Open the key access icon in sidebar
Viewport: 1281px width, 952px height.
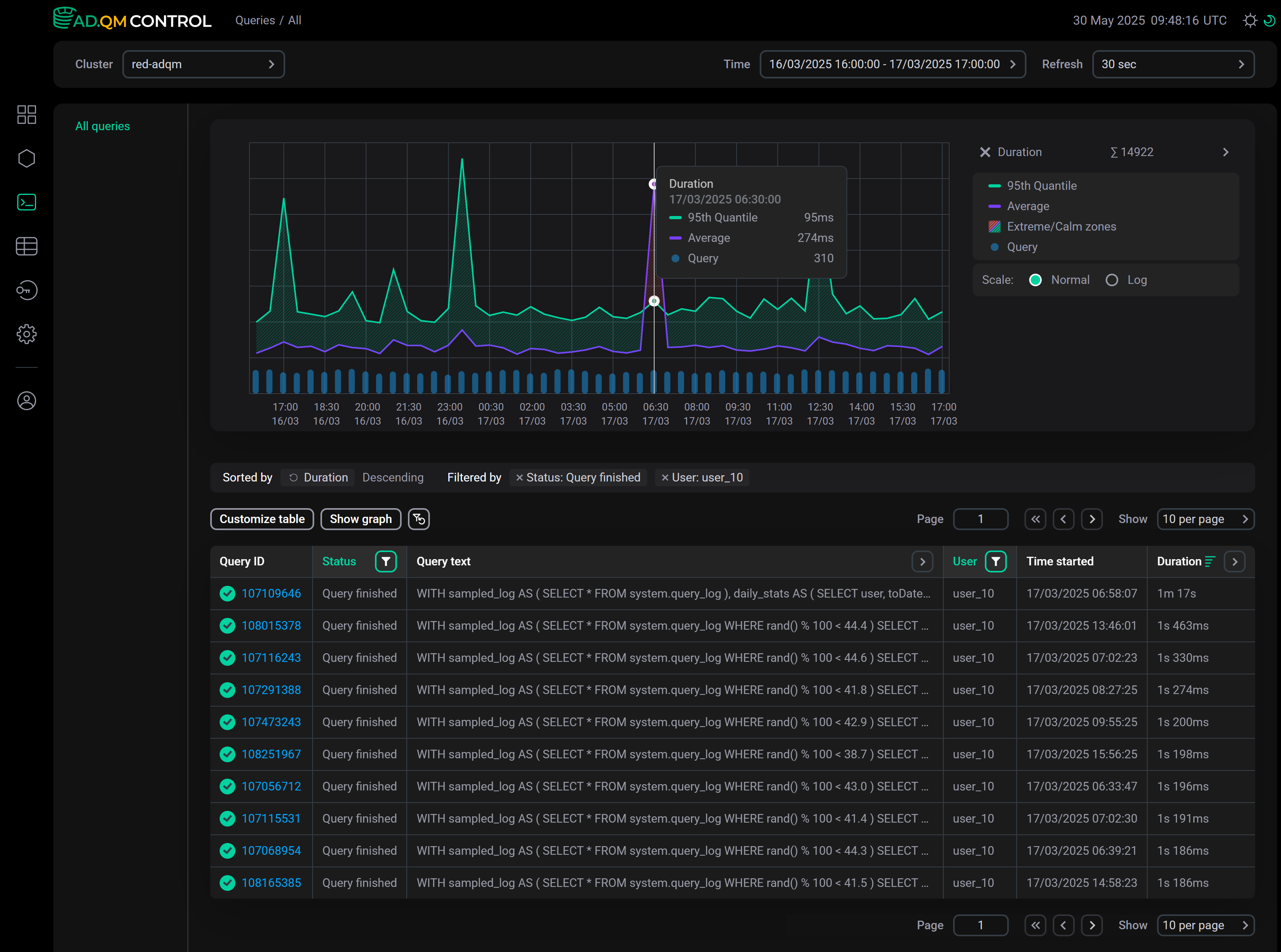pos(27,290)
